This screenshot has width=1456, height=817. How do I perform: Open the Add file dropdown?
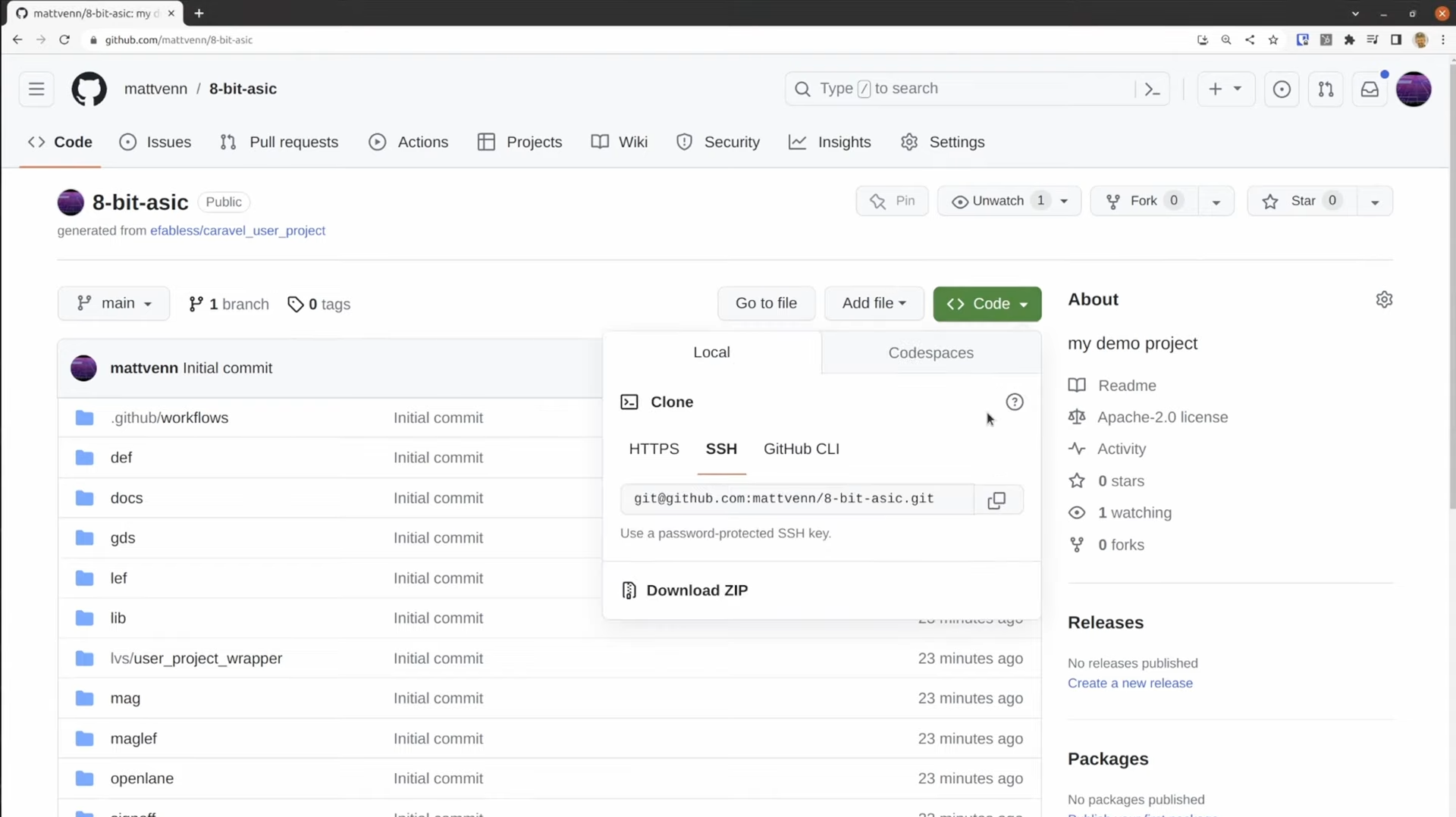pyautogui.click(x=874, y=303)
